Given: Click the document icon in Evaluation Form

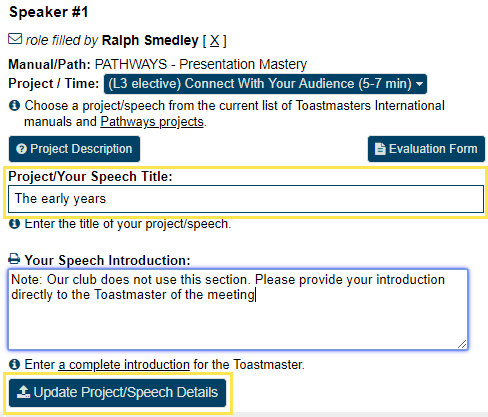Looking at the screenshot, I should pyautogui.click(x=380, y=149).
